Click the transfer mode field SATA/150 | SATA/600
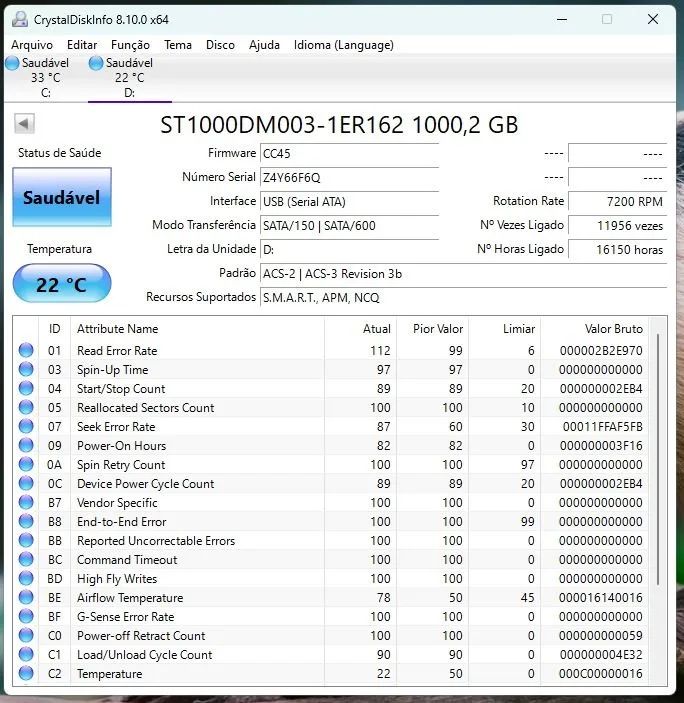 coord(349,226)
